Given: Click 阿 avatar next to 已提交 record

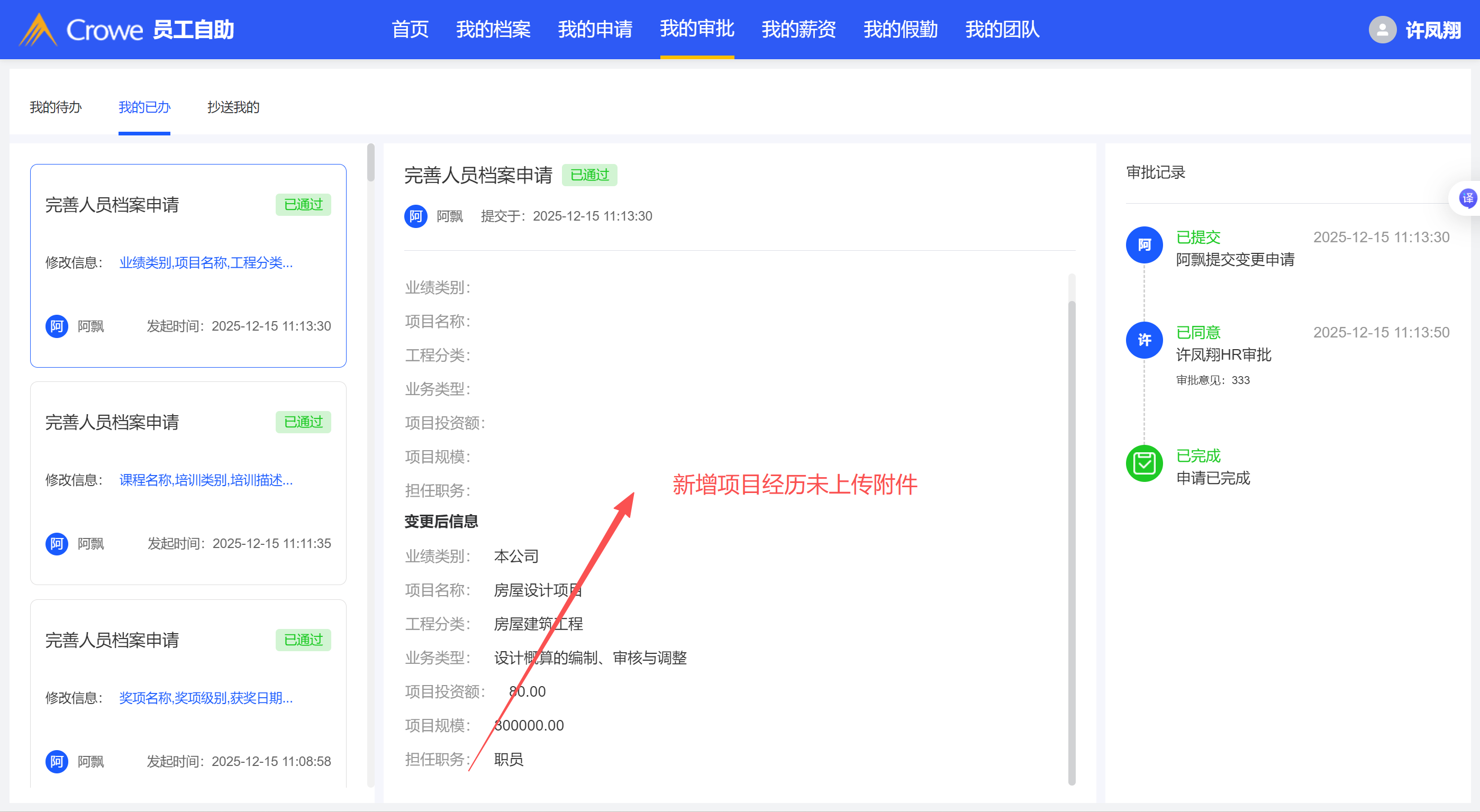Looking at the screenshot, I should coord(1143,245).
